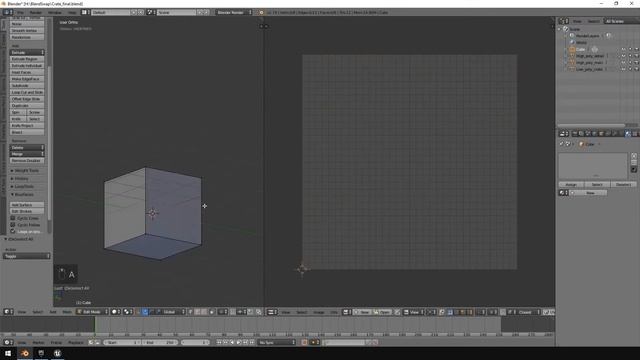This screenshot has height=360, width=640.
Task: Open the Window menu
Action: point(55,13)
